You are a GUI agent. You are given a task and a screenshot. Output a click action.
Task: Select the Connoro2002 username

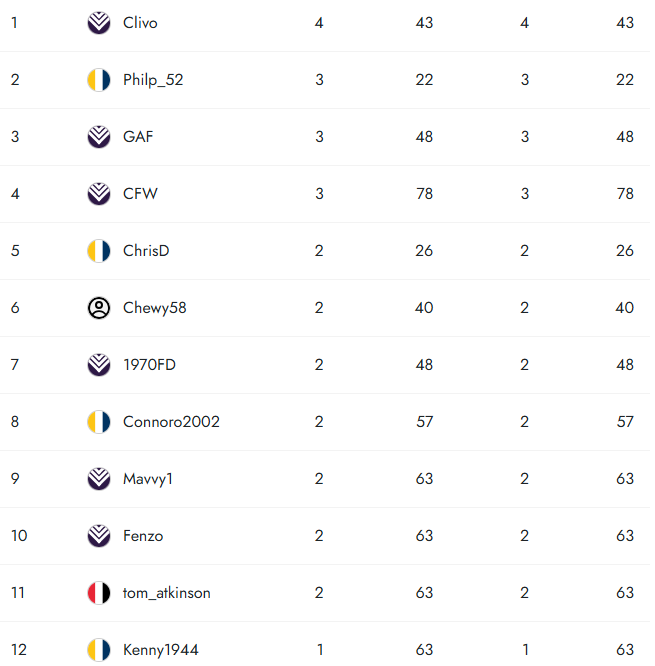point(171,422)
